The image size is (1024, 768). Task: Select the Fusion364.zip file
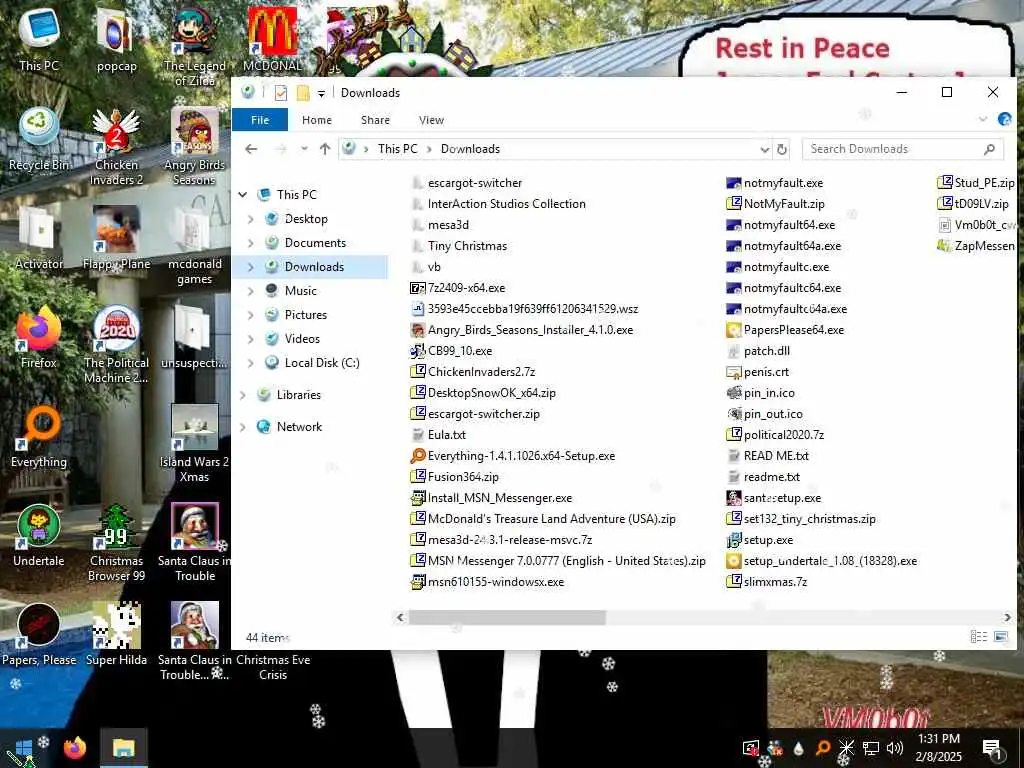click(455, 477)
